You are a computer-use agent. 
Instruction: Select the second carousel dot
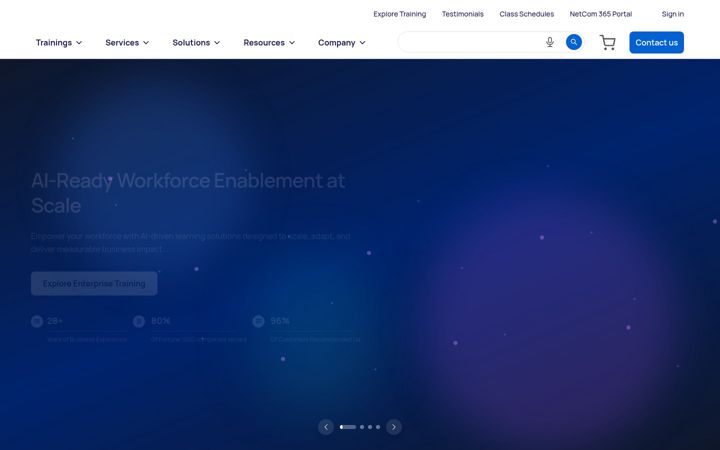click(362, 427)
